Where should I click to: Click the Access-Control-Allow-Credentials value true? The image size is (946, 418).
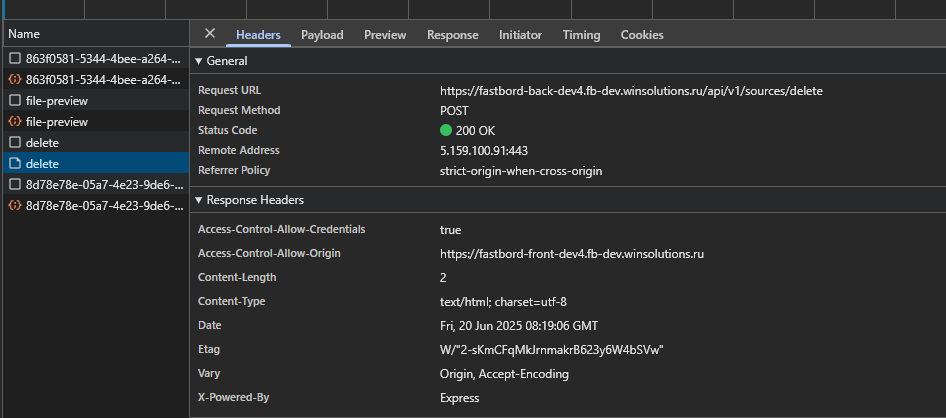click(x=450, y=230)
